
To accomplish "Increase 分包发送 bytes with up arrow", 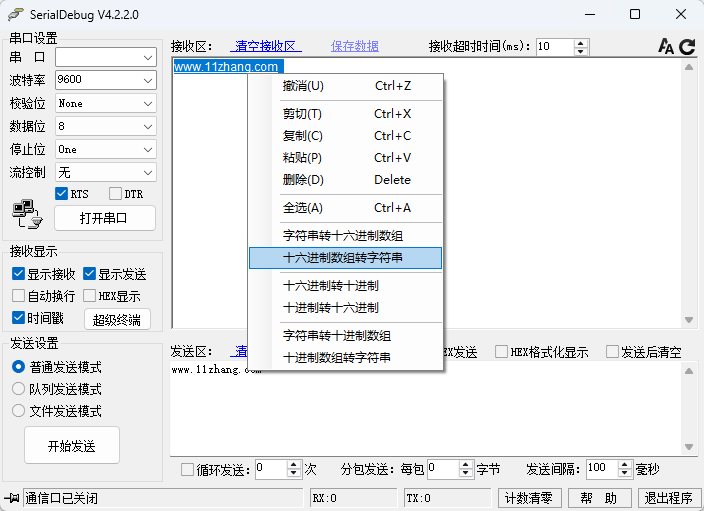I will tap(466, 465).
